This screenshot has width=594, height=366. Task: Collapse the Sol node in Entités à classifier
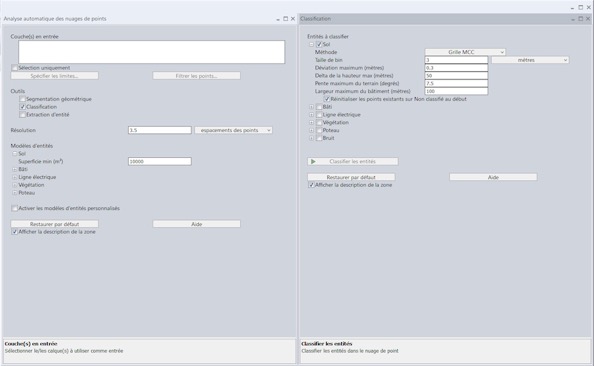pyautogui.click(x=311, y=44)
